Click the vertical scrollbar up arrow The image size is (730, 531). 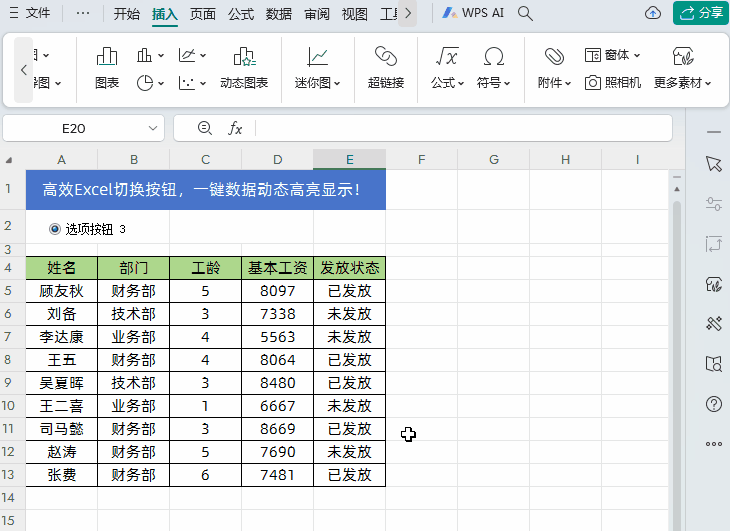(677, 189)
